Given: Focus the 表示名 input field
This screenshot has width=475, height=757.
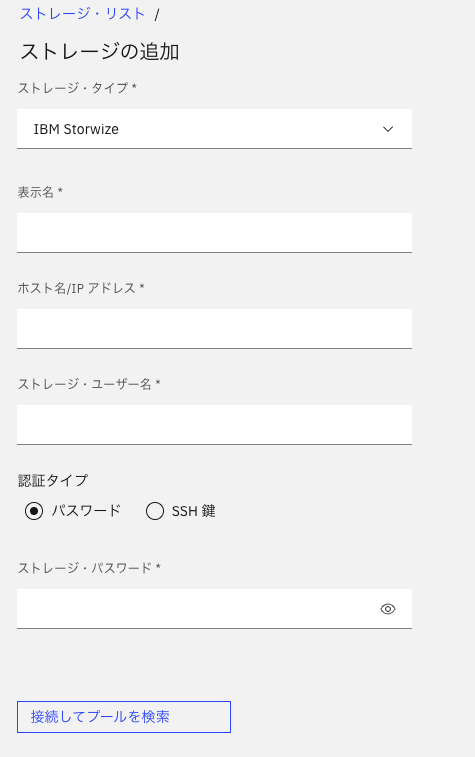Looking at the screenshot, I should click(214, 233).
